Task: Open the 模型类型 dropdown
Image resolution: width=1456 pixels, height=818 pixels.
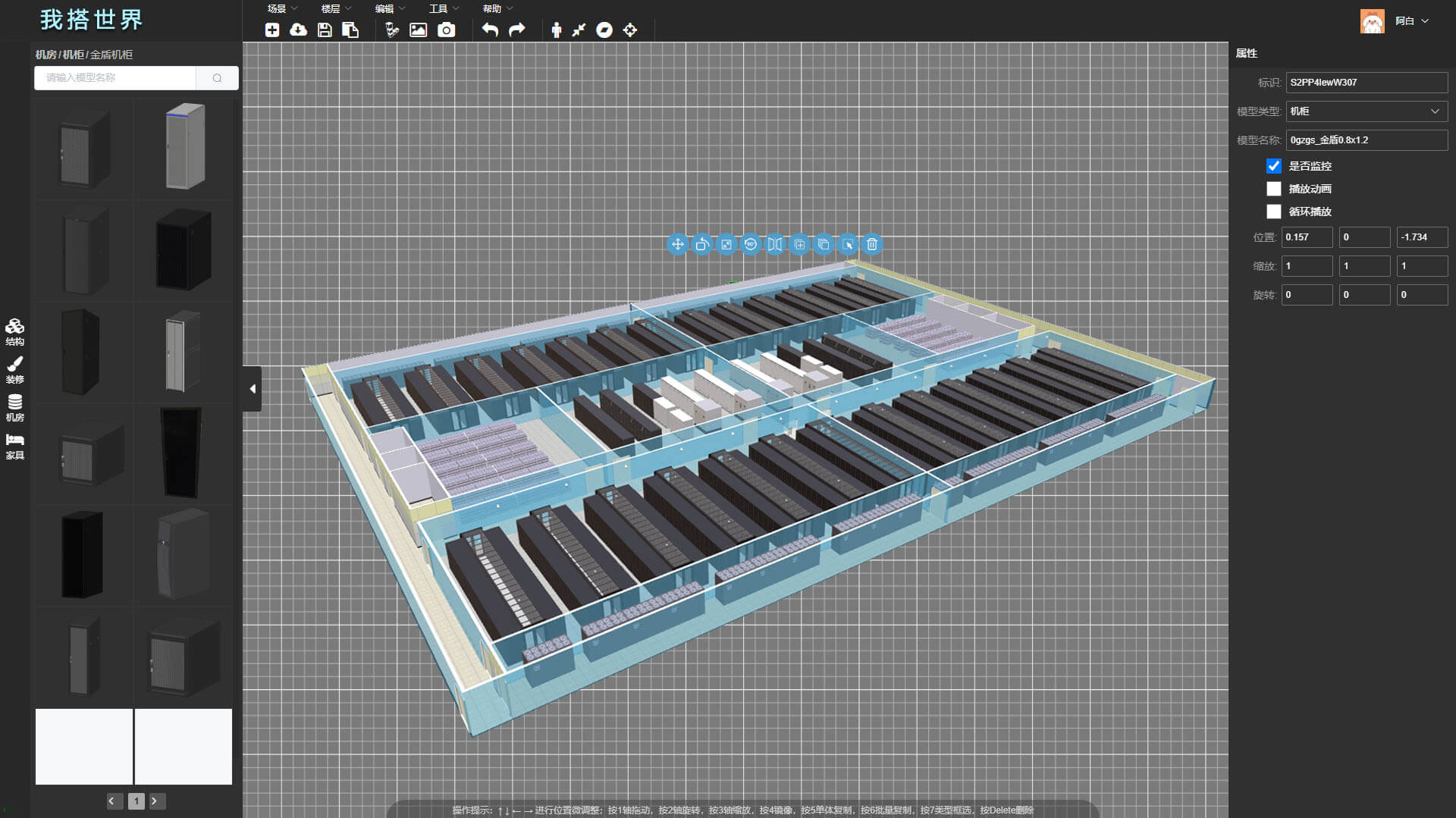Action: (x=1367, y=111)
